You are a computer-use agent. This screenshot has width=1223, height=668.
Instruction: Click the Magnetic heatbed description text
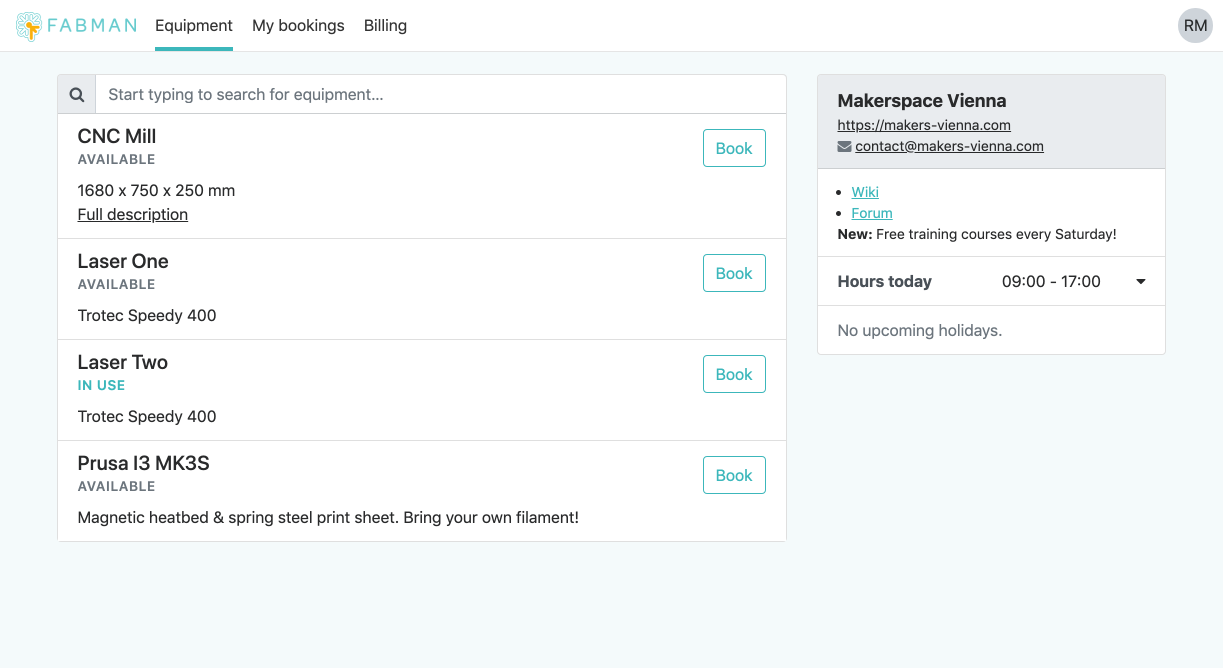[x=328, y=517]
